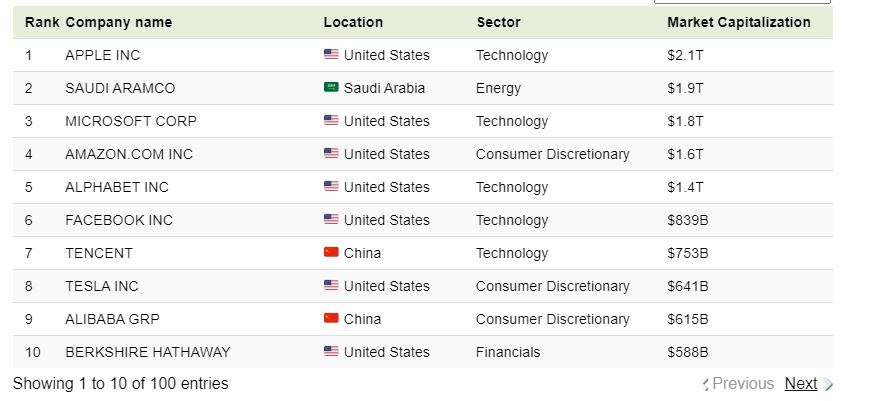871x401 pixels.
Task: Sort by the Rank column header
Action: (x=41, y=22)
